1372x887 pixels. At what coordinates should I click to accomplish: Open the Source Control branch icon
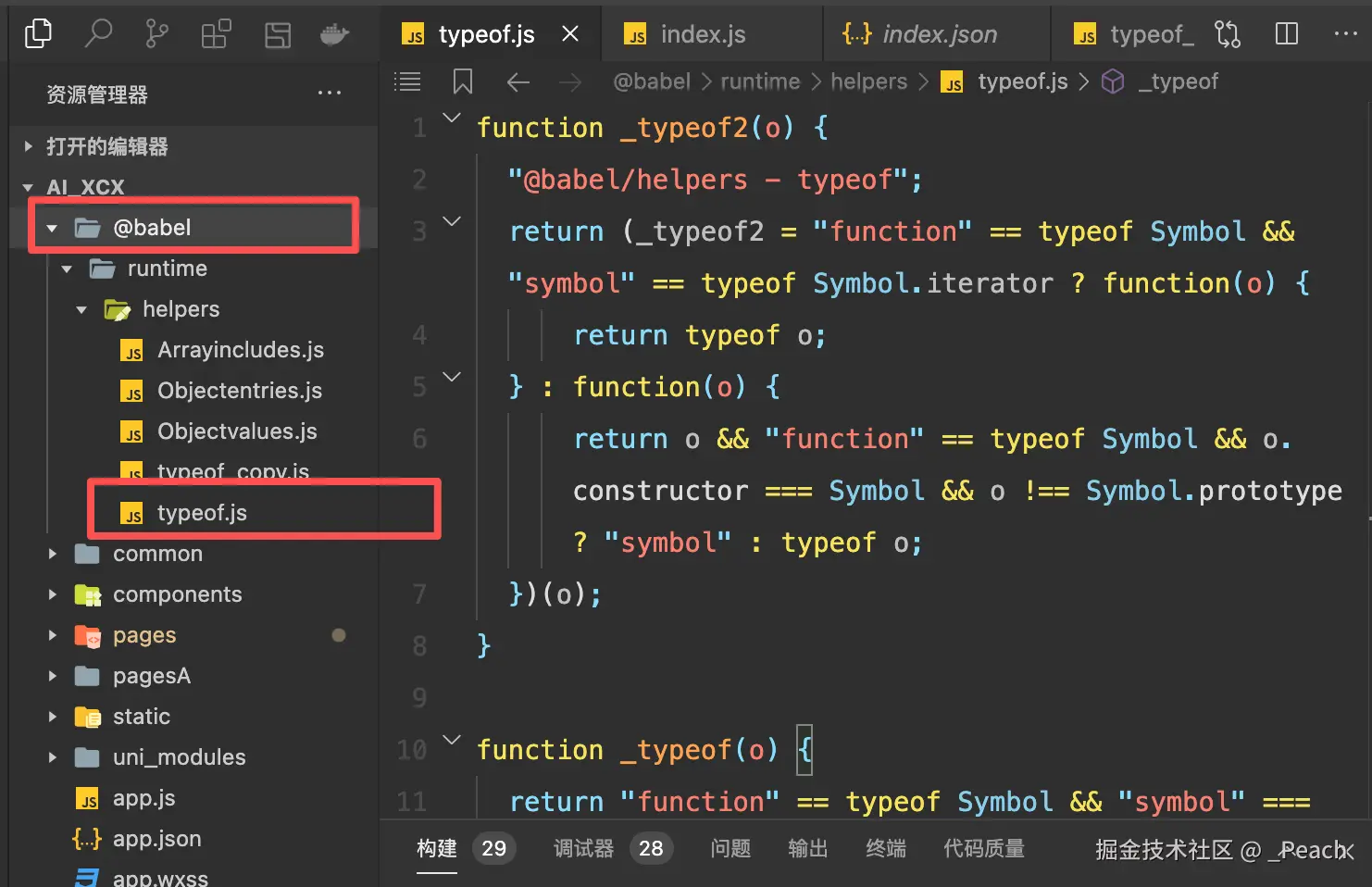(x=156, y=34)
